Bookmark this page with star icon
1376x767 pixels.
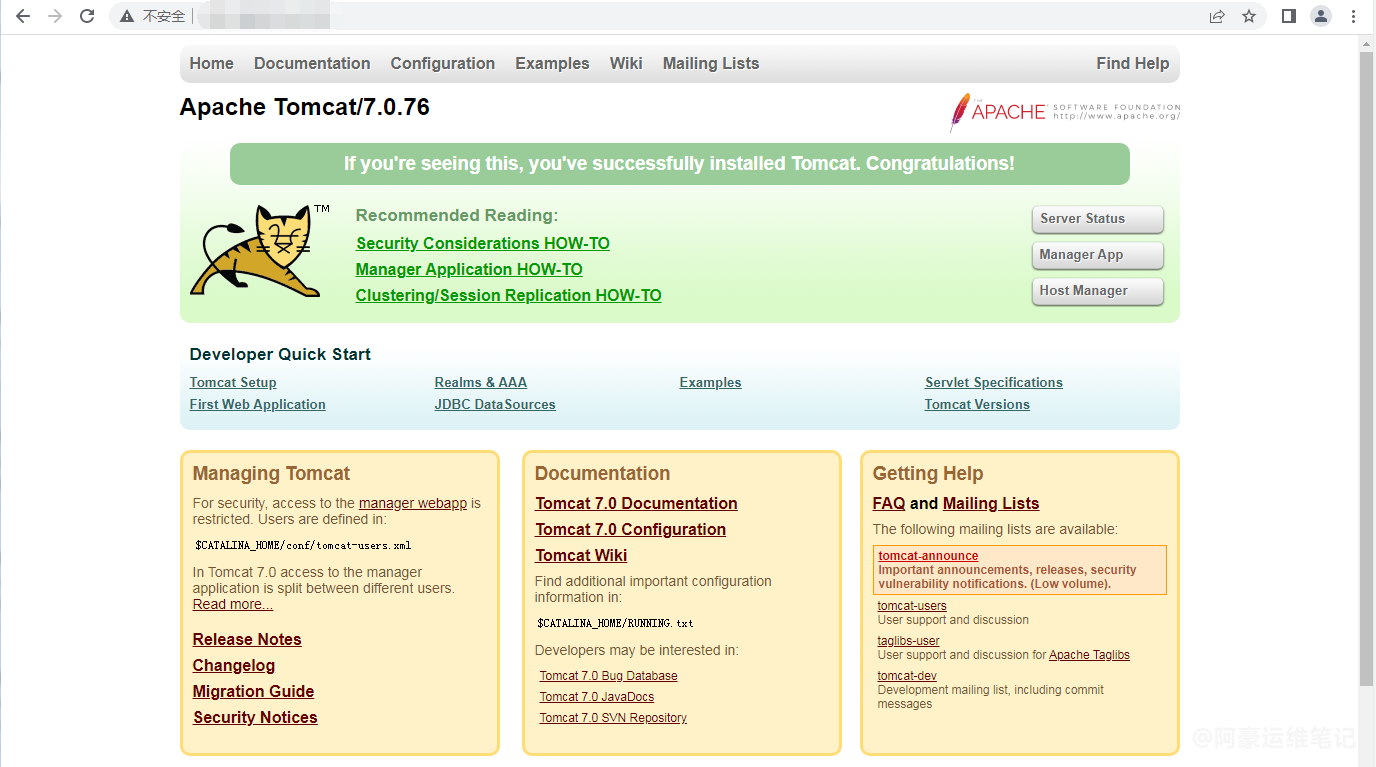[1249, 16]
